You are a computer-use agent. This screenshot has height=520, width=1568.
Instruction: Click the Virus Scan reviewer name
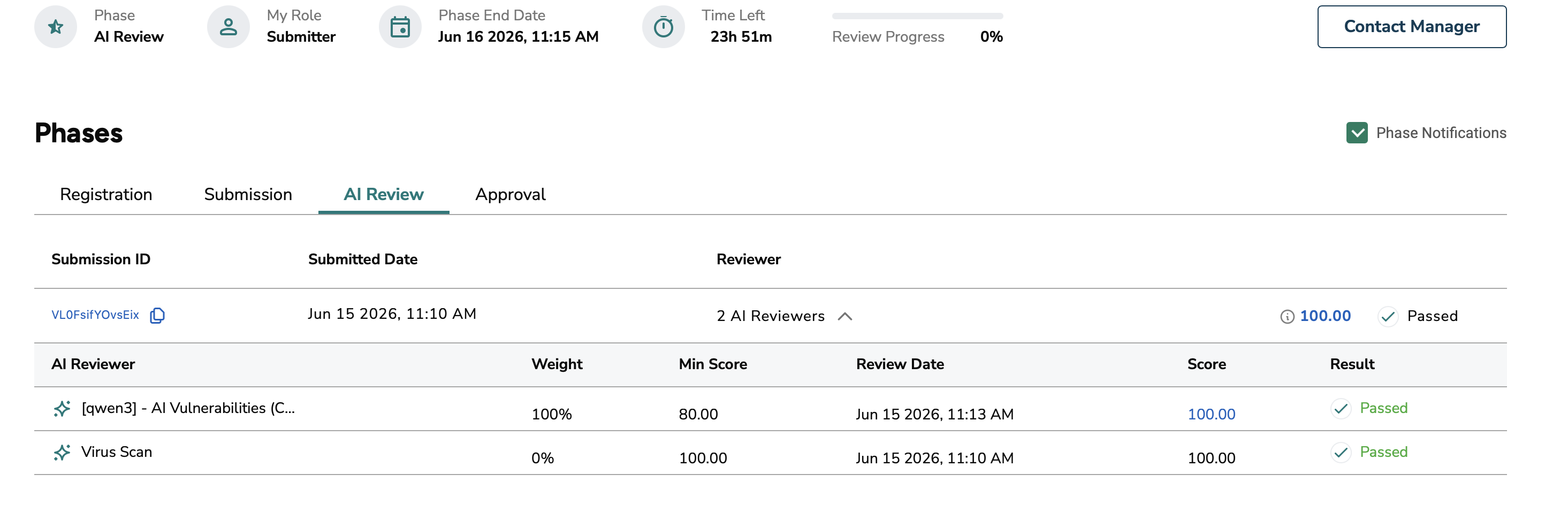click(x=116, y=452)
